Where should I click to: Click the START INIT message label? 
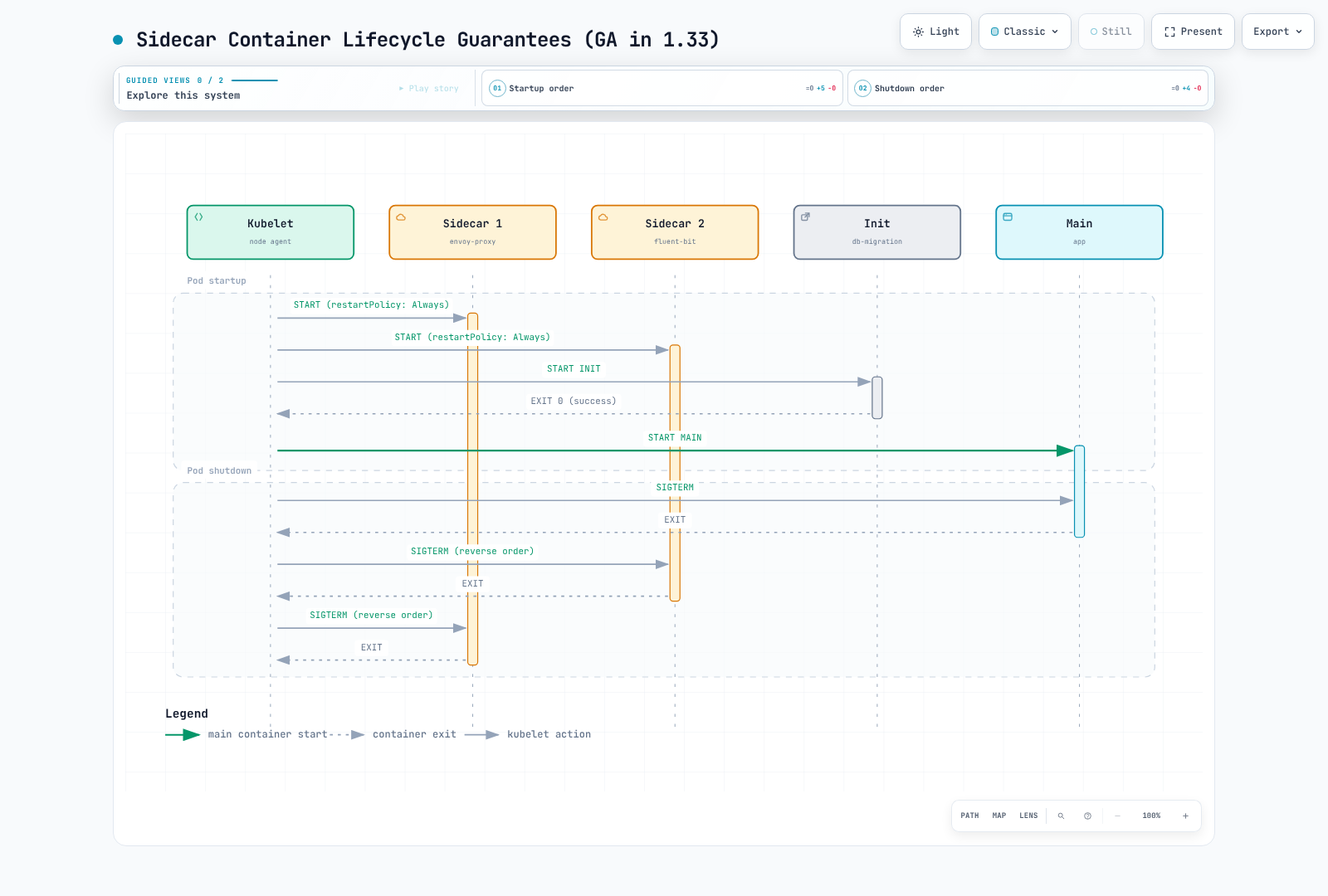coord(574,368)
